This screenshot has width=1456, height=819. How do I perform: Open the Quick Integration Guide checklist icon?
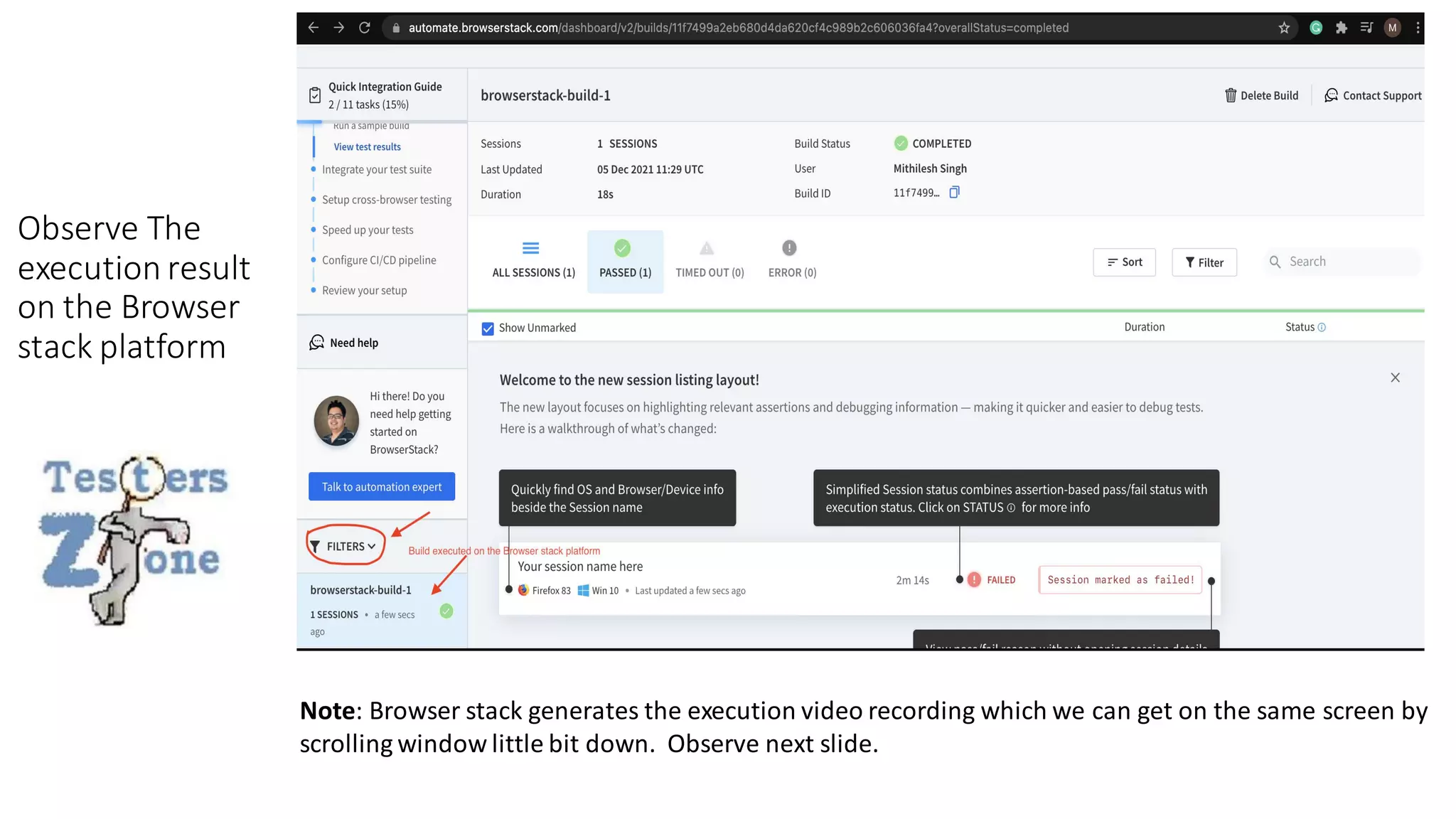315,95
